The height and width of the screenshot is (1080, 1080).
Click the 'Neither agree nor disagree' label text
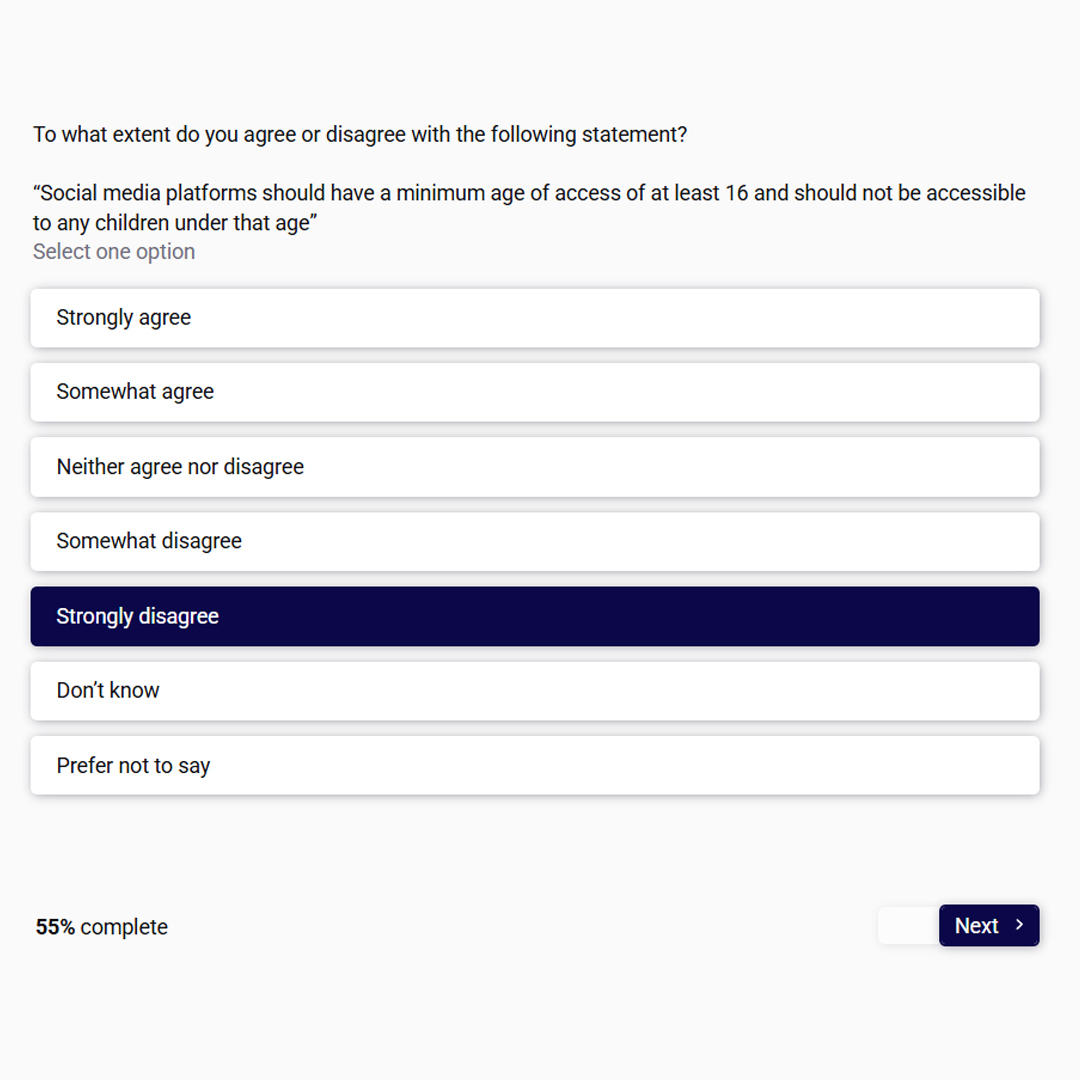(x=180, y=467)
